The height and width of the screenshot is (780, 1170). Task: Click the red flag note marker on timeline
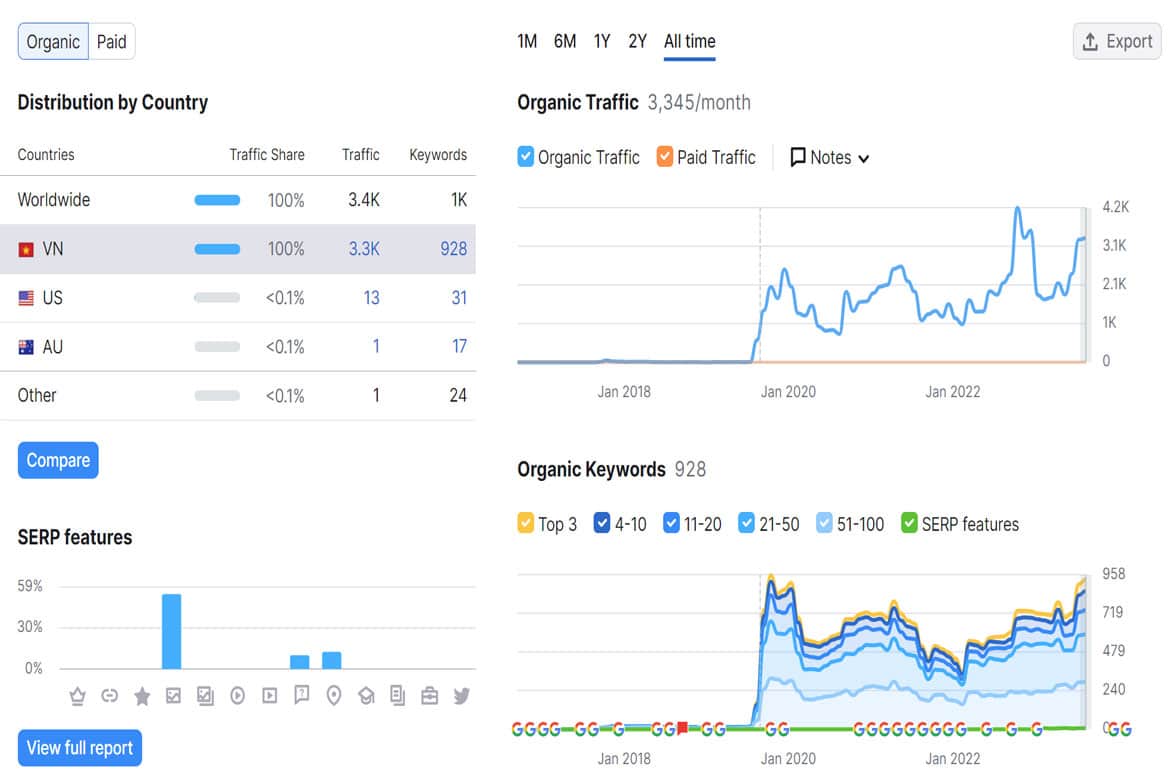point(682,727)
